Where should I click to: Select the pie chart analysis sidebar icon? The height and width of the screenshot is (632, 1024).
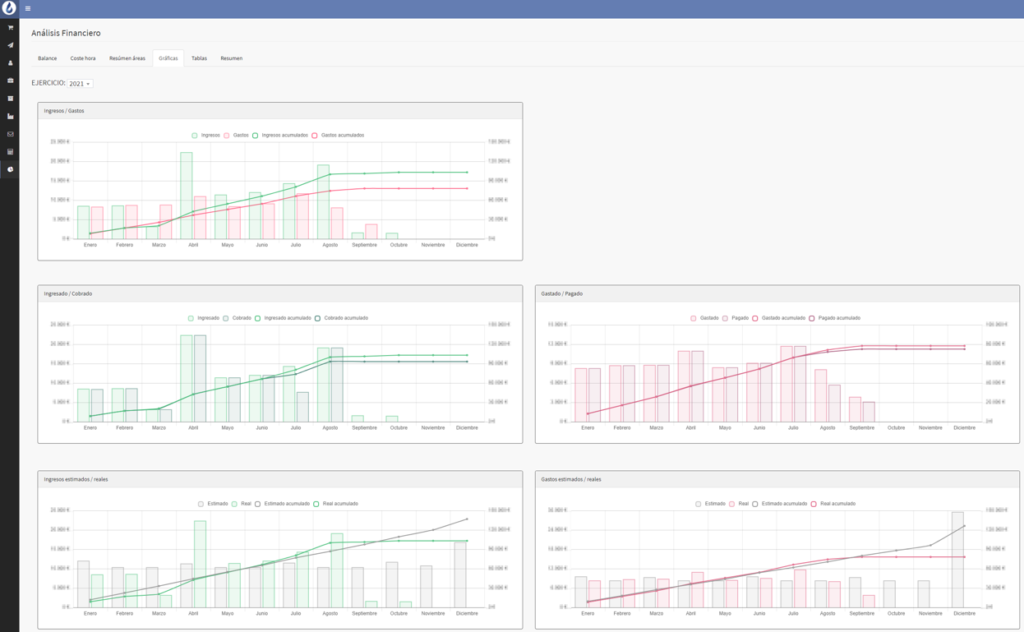click(10, 169)
